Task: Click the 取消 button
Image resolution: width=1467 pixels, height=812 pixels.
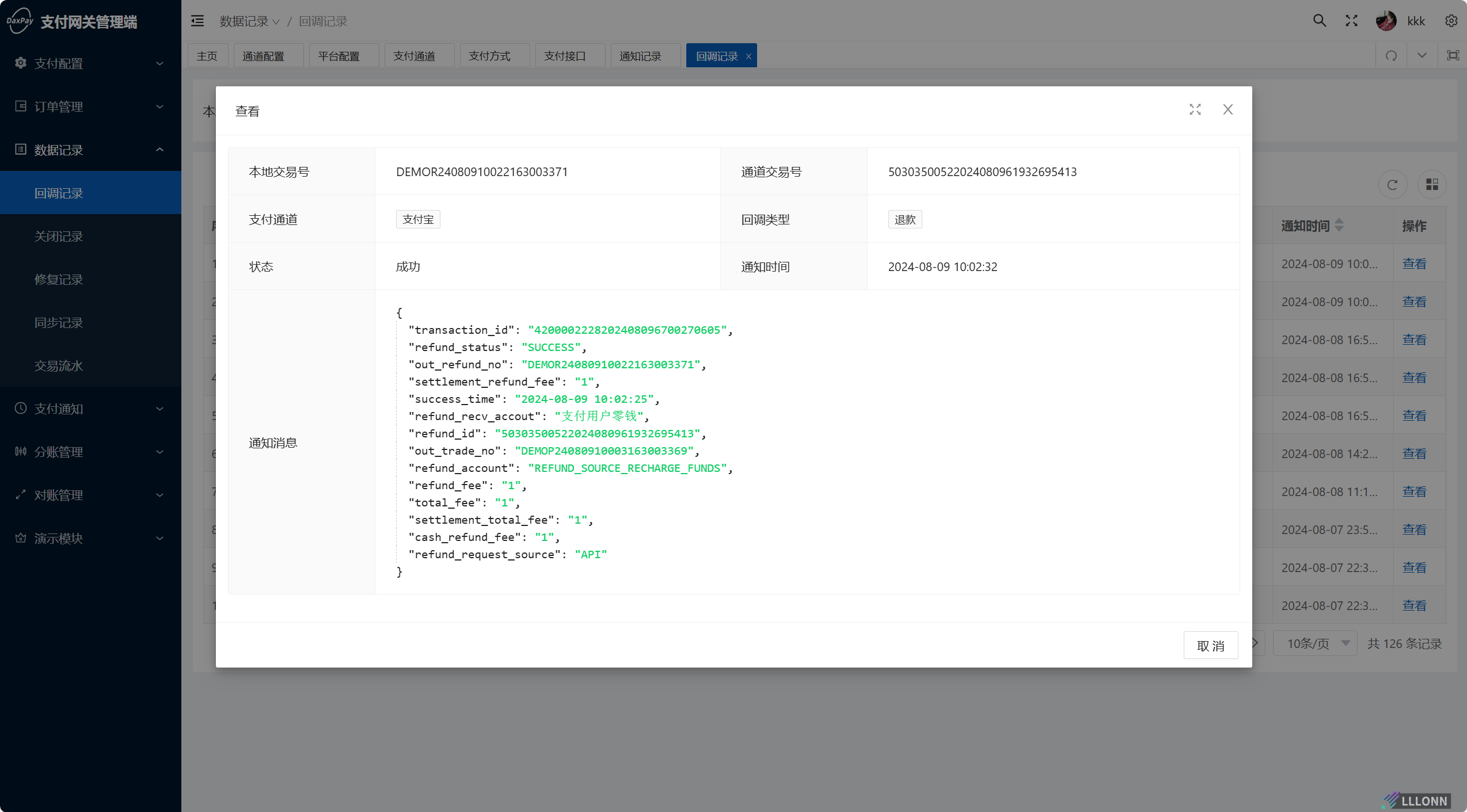Action: tap(1210, 646)
